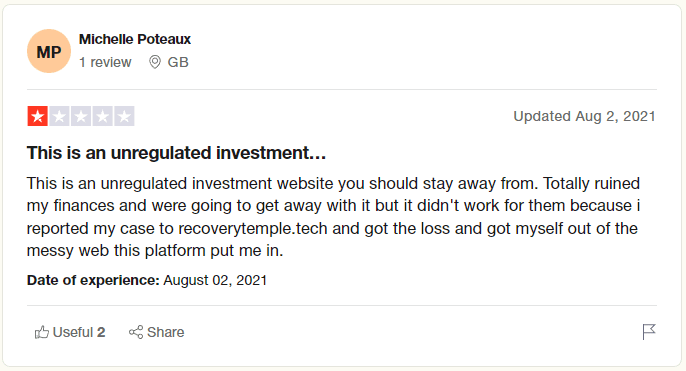This screenshot has width=686, height=371.
Task: Flag this review with the flag icon
Action: [649, 332]
